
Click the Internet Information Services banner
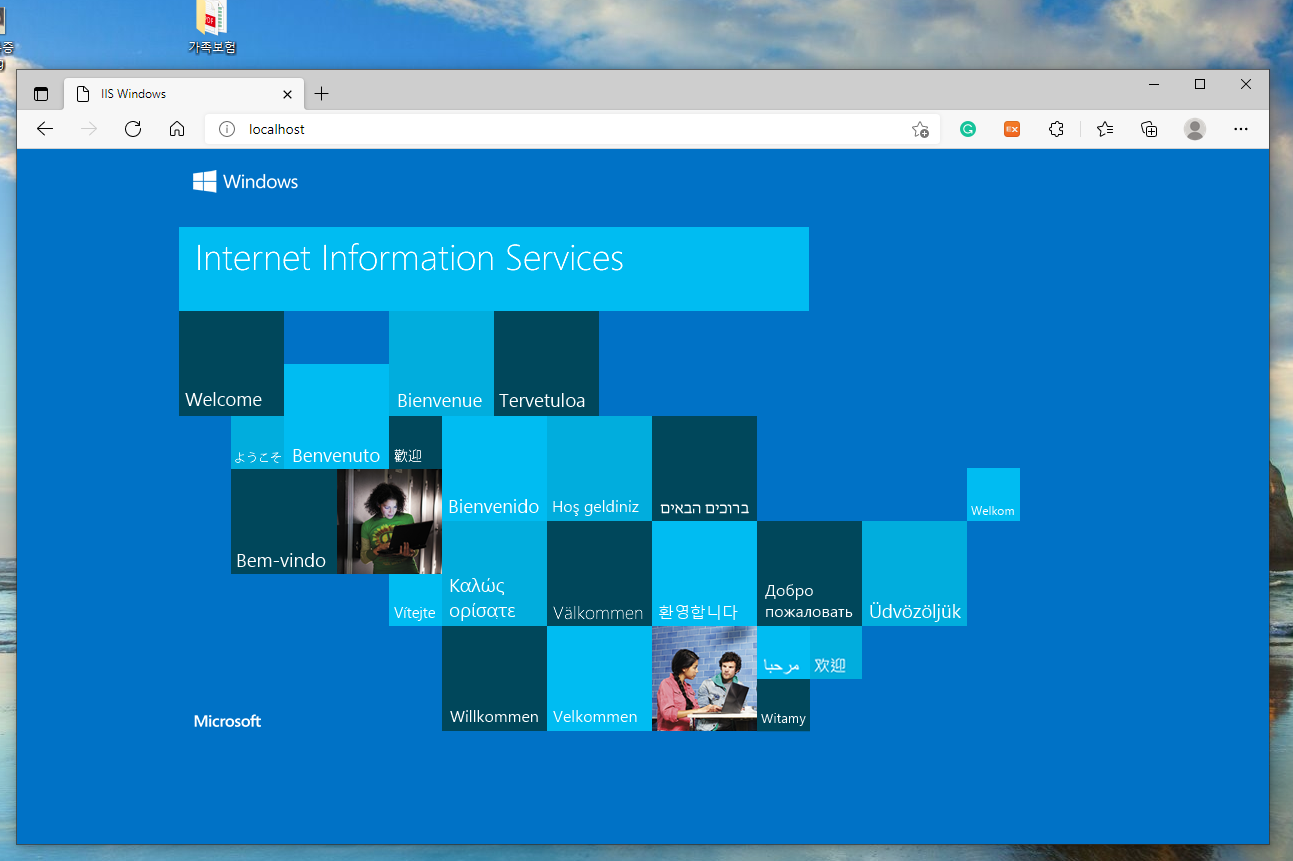pyautogui.click(x=494, y=268)
